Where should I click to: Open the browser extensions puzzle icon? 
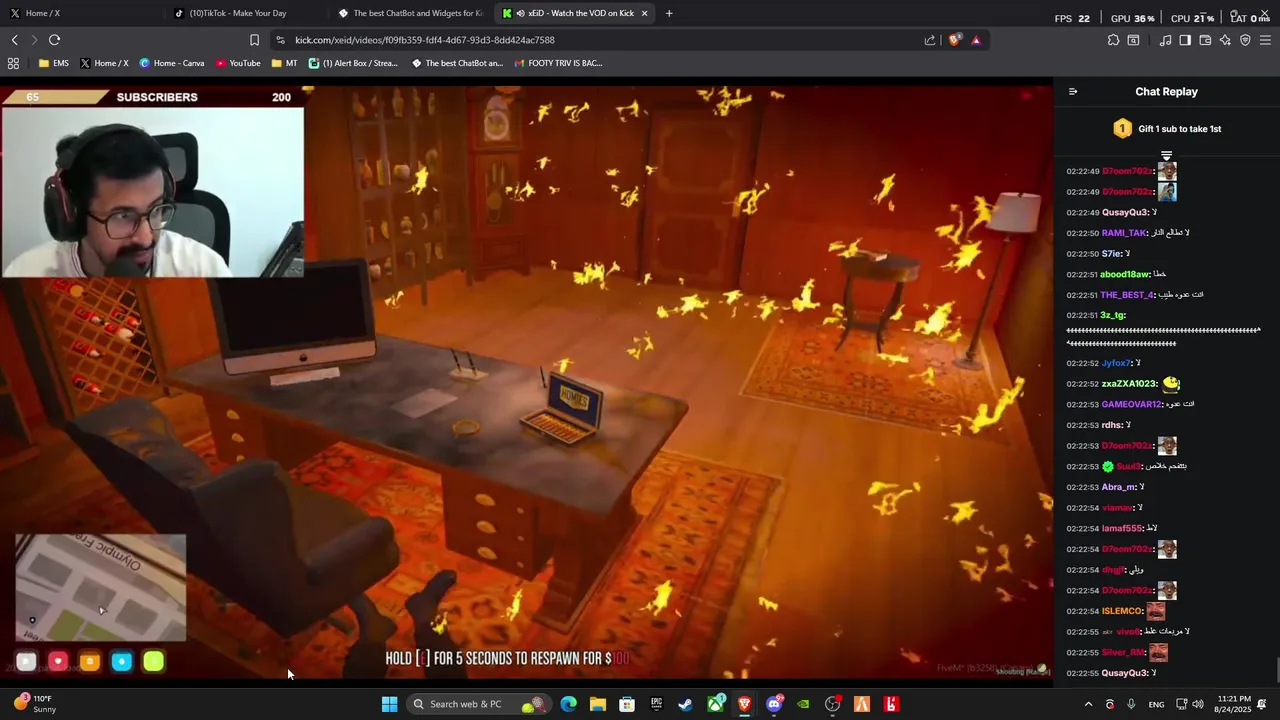(x=1113, y=40)
